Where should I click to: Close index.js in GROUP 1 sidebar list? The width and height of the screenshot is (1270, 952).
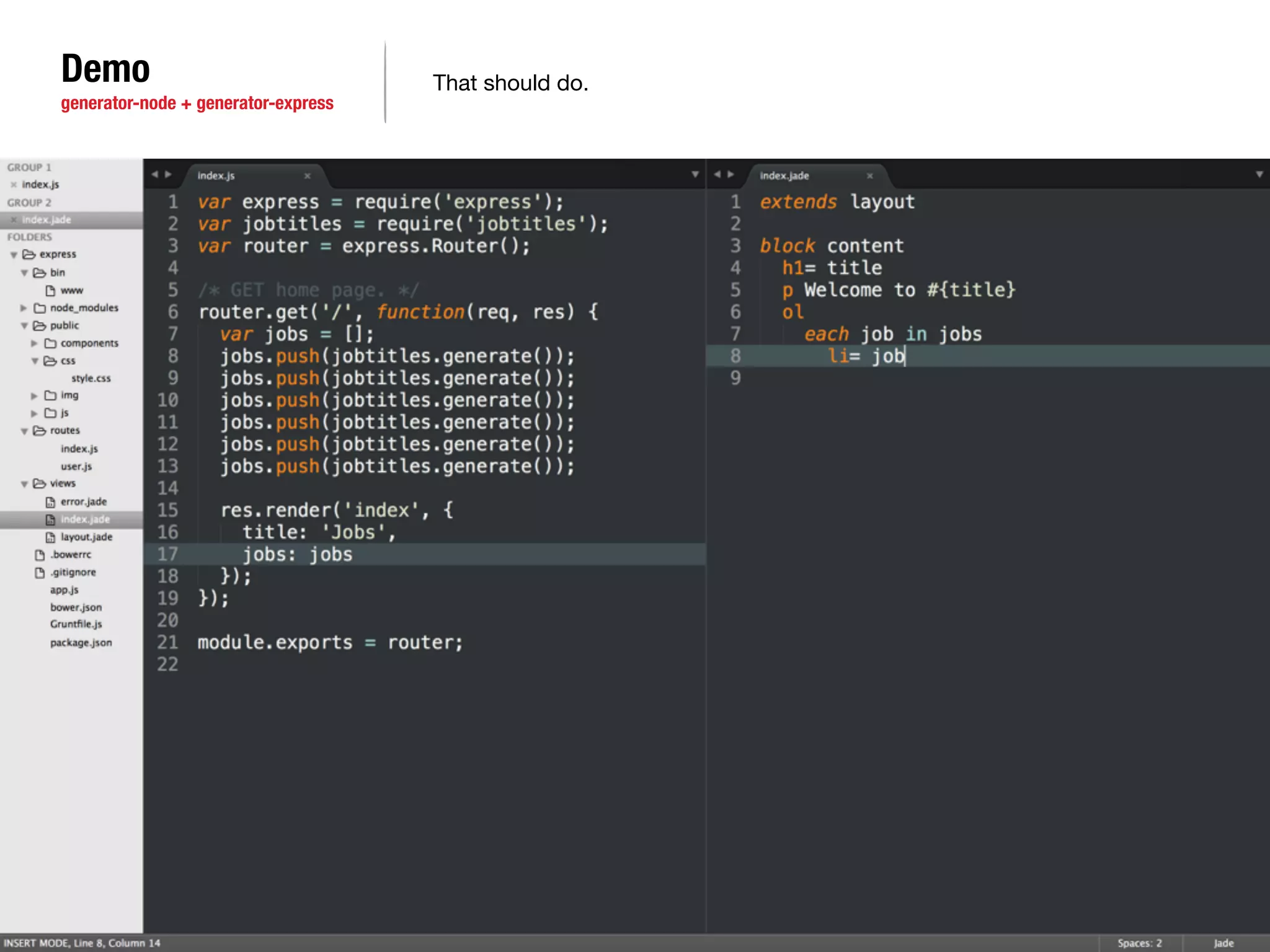(x=14, y=185)
